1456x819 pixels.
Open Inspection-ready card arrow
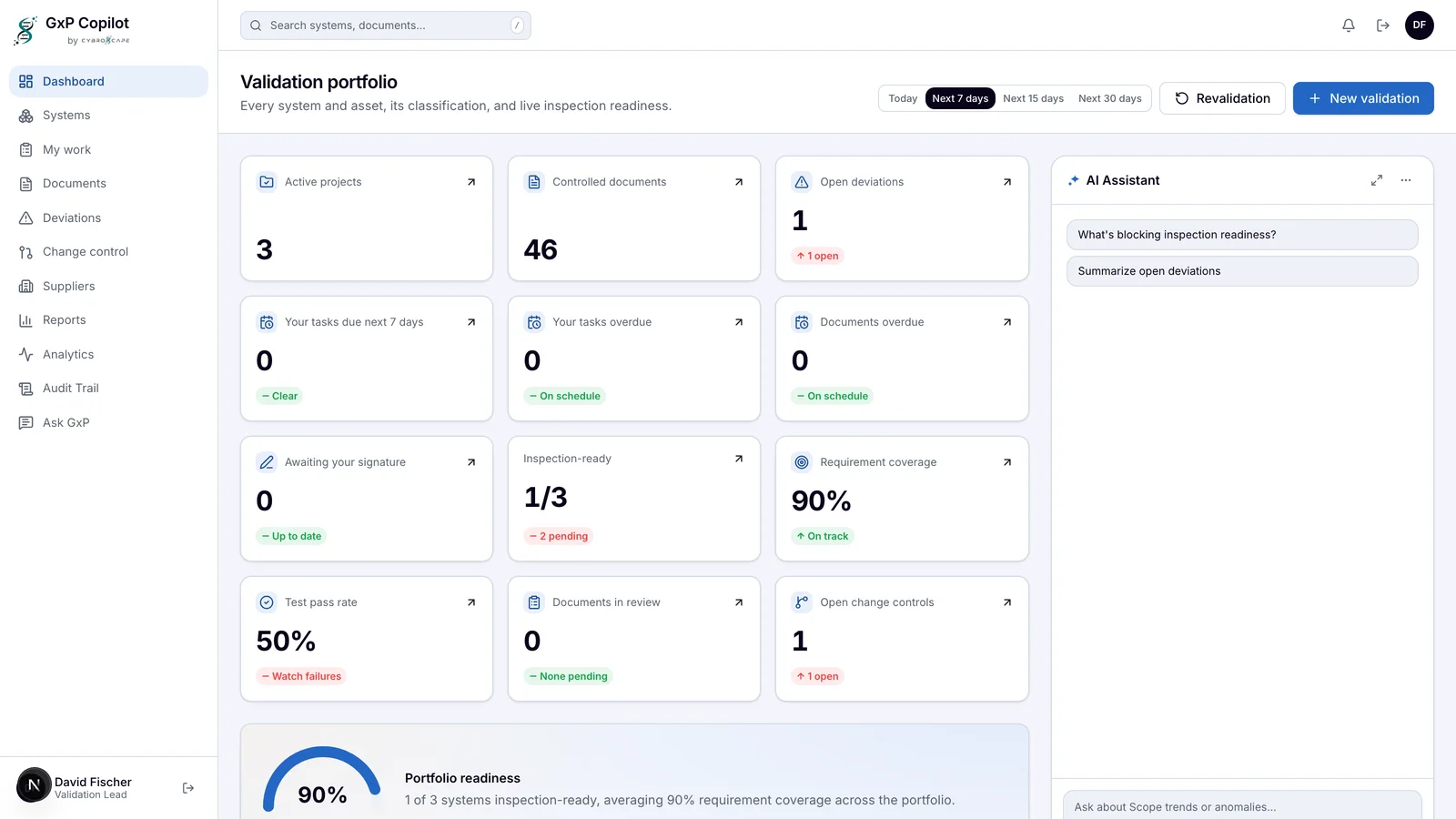pyautogui.click(x=739, y=459)
